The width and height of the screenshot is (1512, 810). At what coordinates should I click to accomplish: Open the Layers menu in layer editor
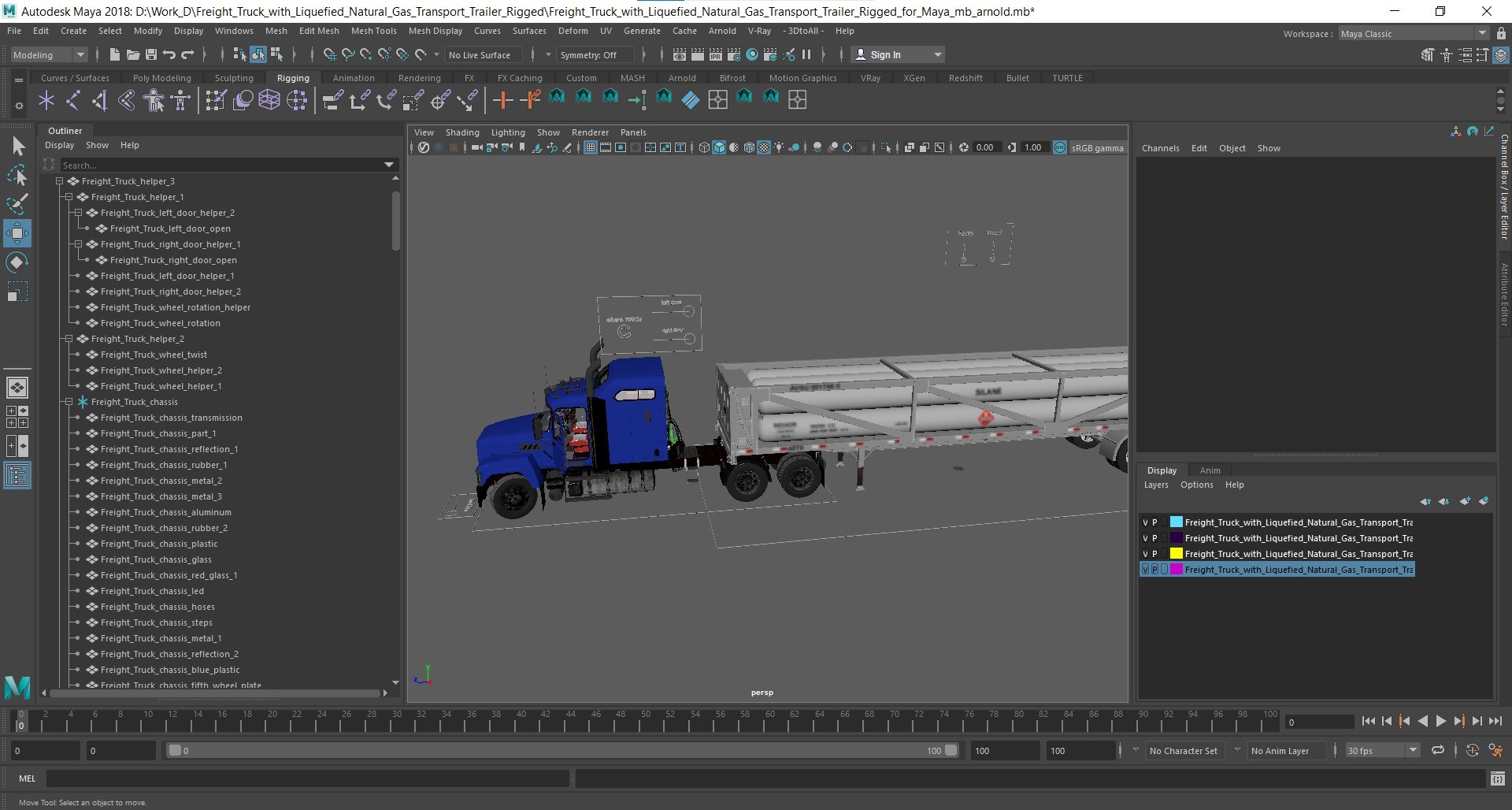[1156, 485]
